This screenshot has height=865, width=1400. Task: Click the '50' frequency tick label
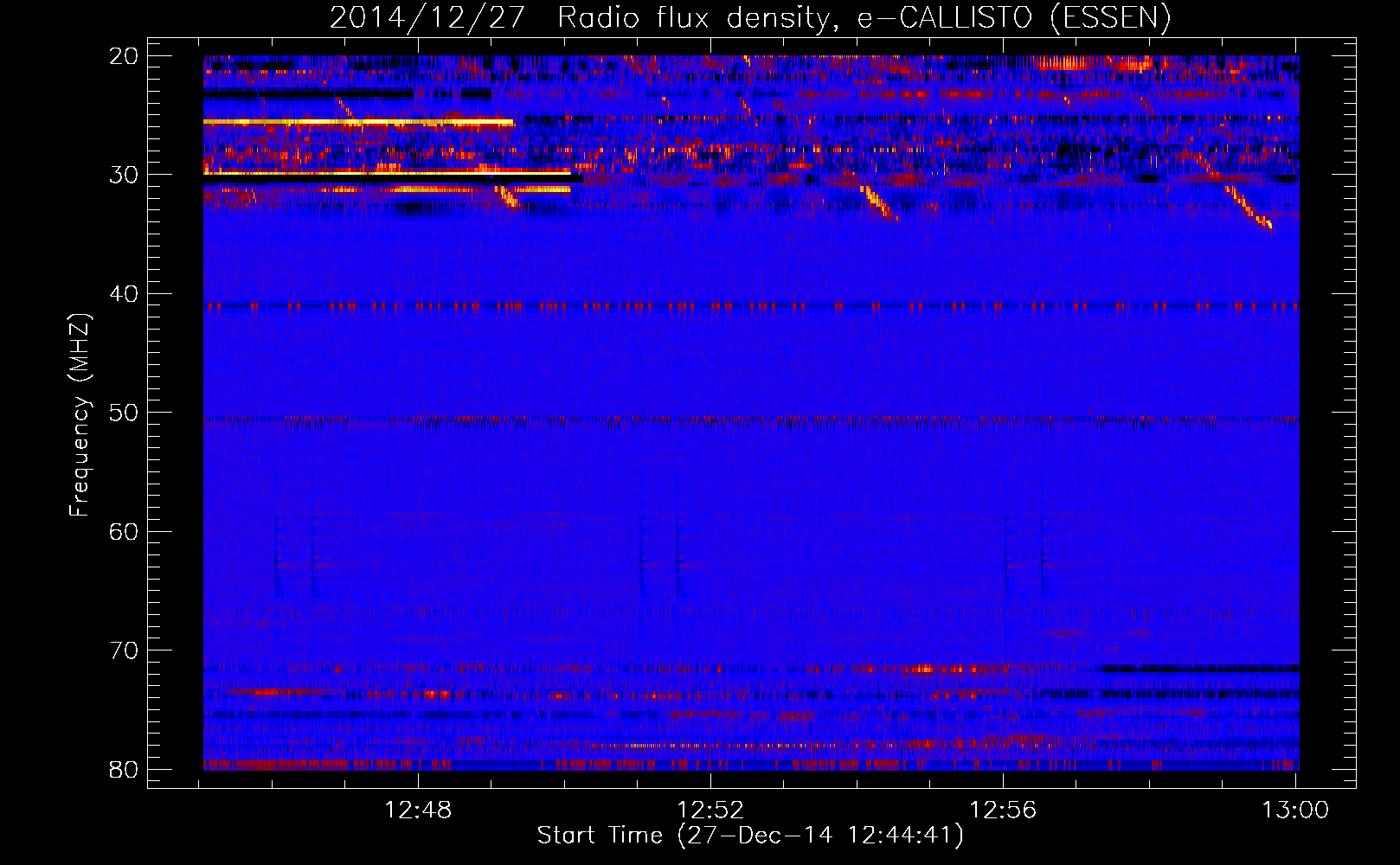tap(125, 413)
